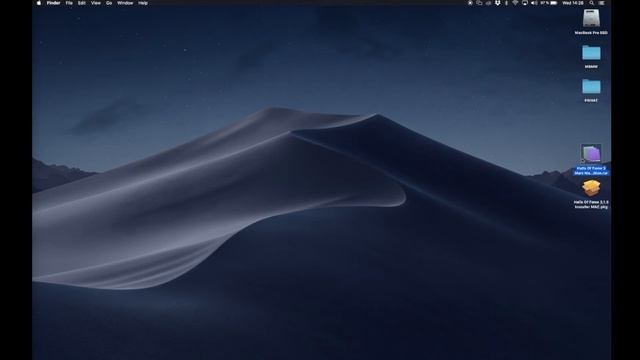Click the PRIVAT folder name label
The height and width of the screenshot is (360, 640).
(591, 100)
